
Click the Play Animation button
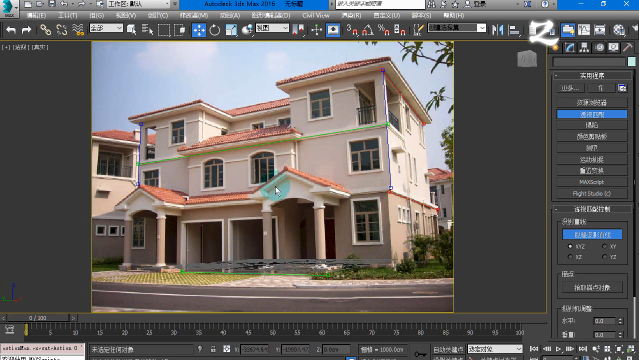(x=559, y=349)
